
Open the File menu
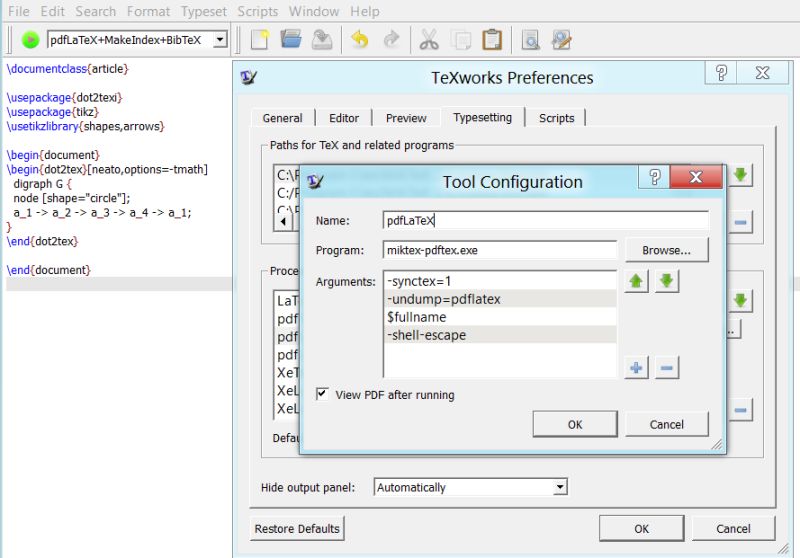(x=19, y=11)
